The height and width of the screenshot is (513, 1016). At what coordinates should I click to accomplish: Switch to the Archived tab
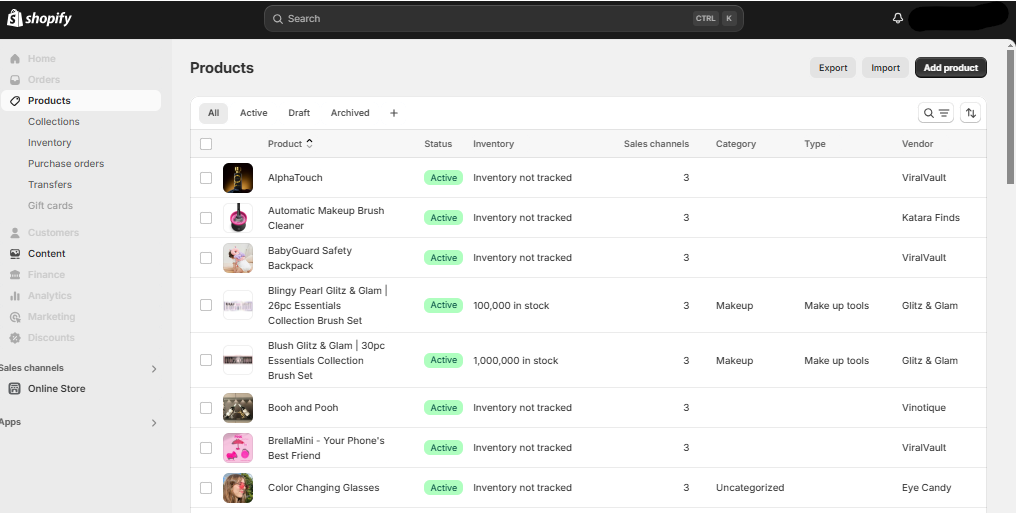click(350, 113)
